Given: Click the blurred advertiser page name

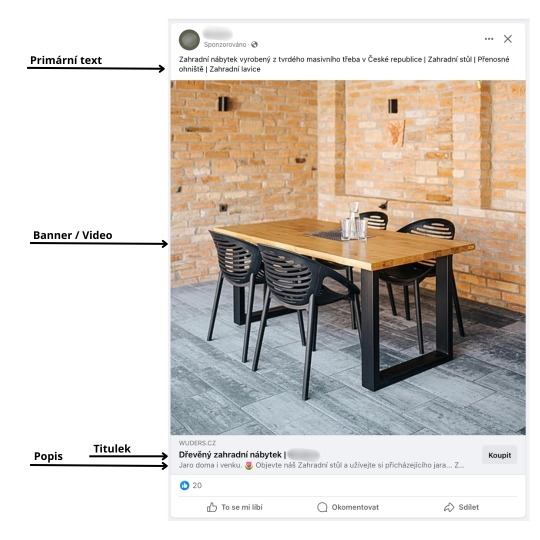Looking at the screenshot, I should 217,34.
